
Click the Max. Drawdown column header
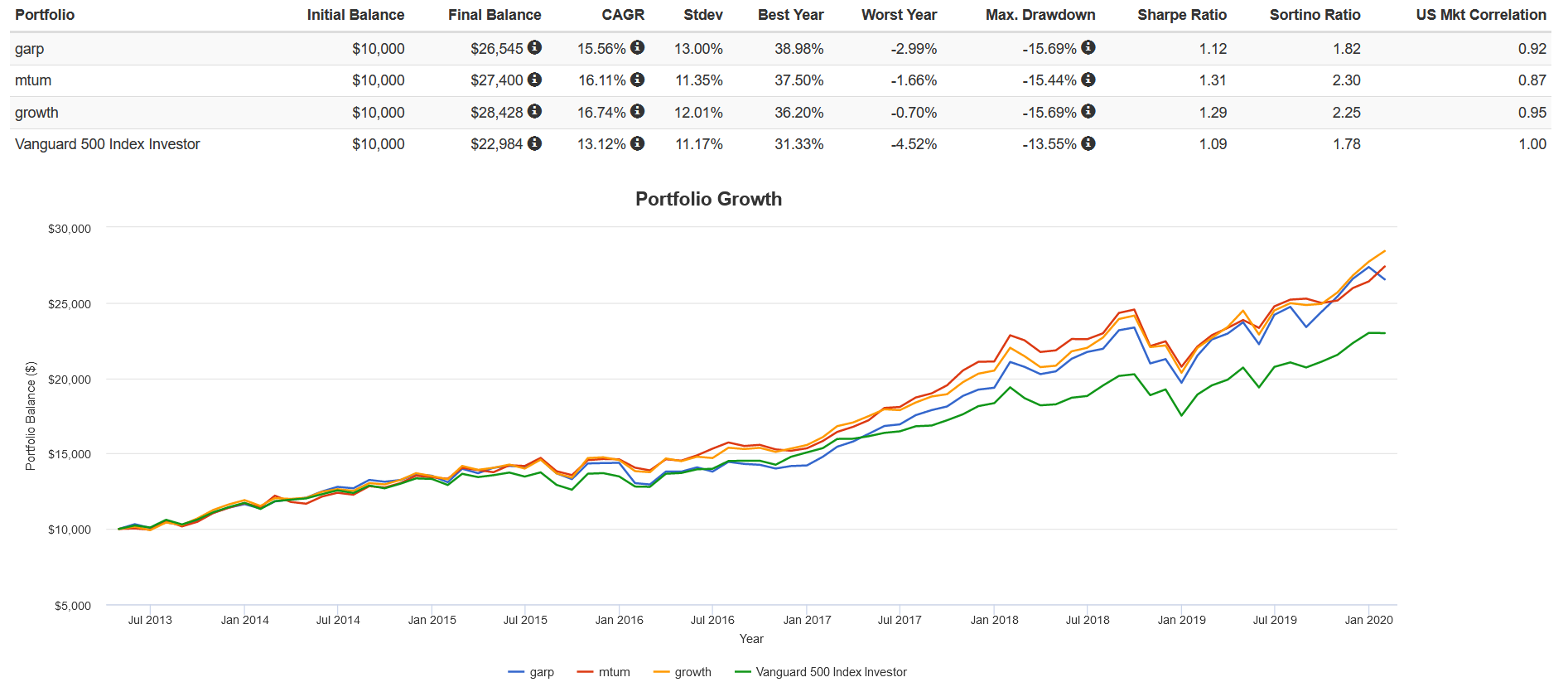[1040, 15]
